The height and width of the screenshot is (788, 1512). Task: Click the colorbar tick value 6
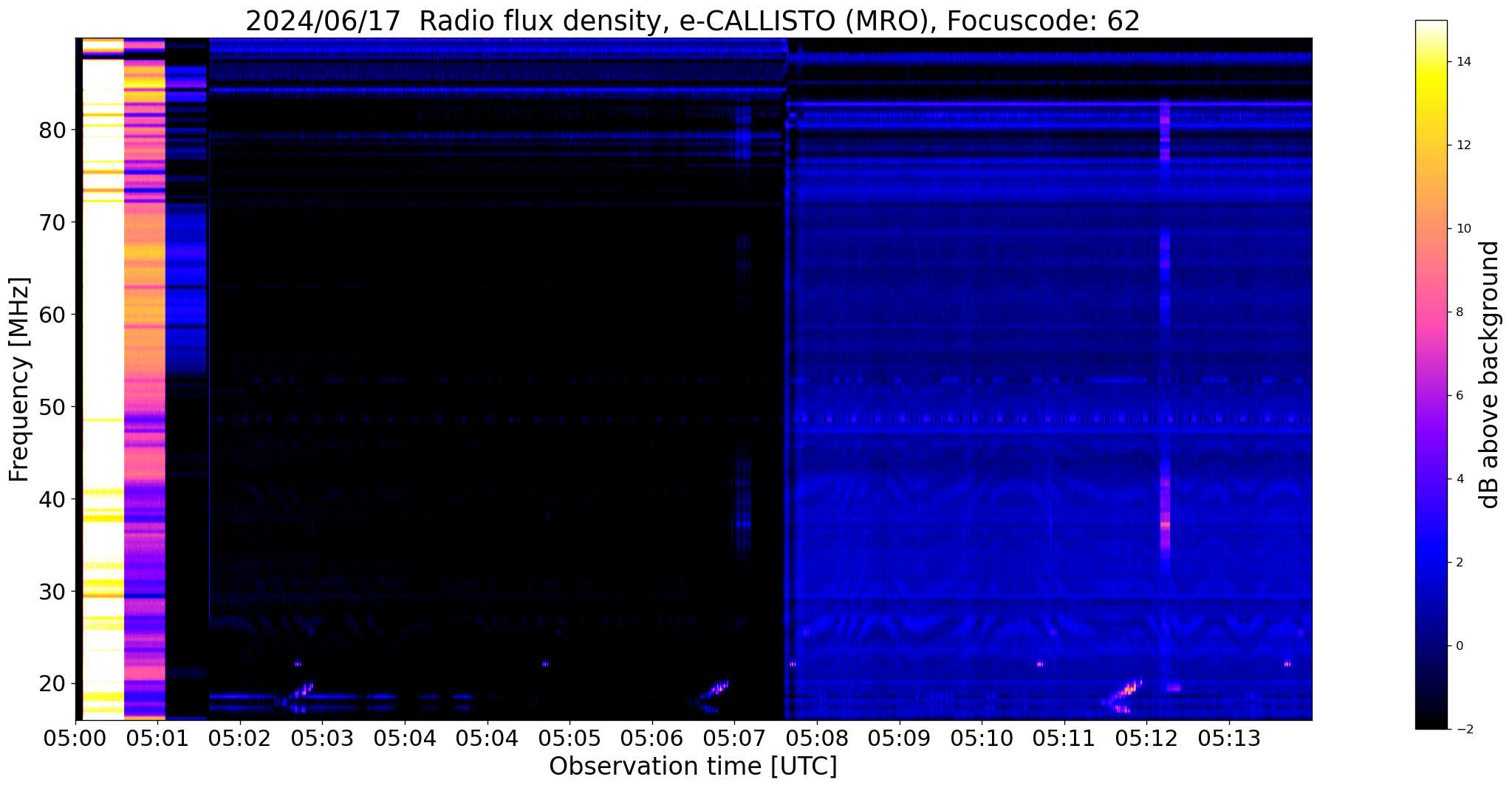point(1460,396)
